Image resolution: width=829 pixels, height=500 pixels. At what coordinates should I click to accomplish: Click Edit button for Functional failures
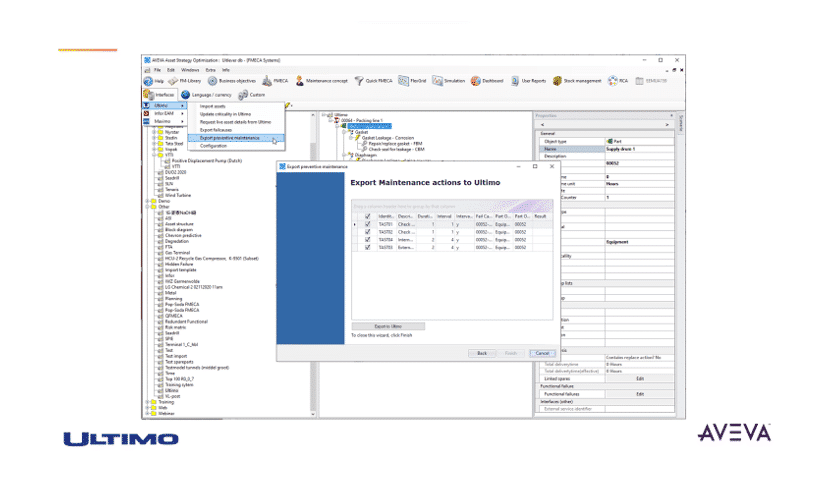click(x=640, y=394)
